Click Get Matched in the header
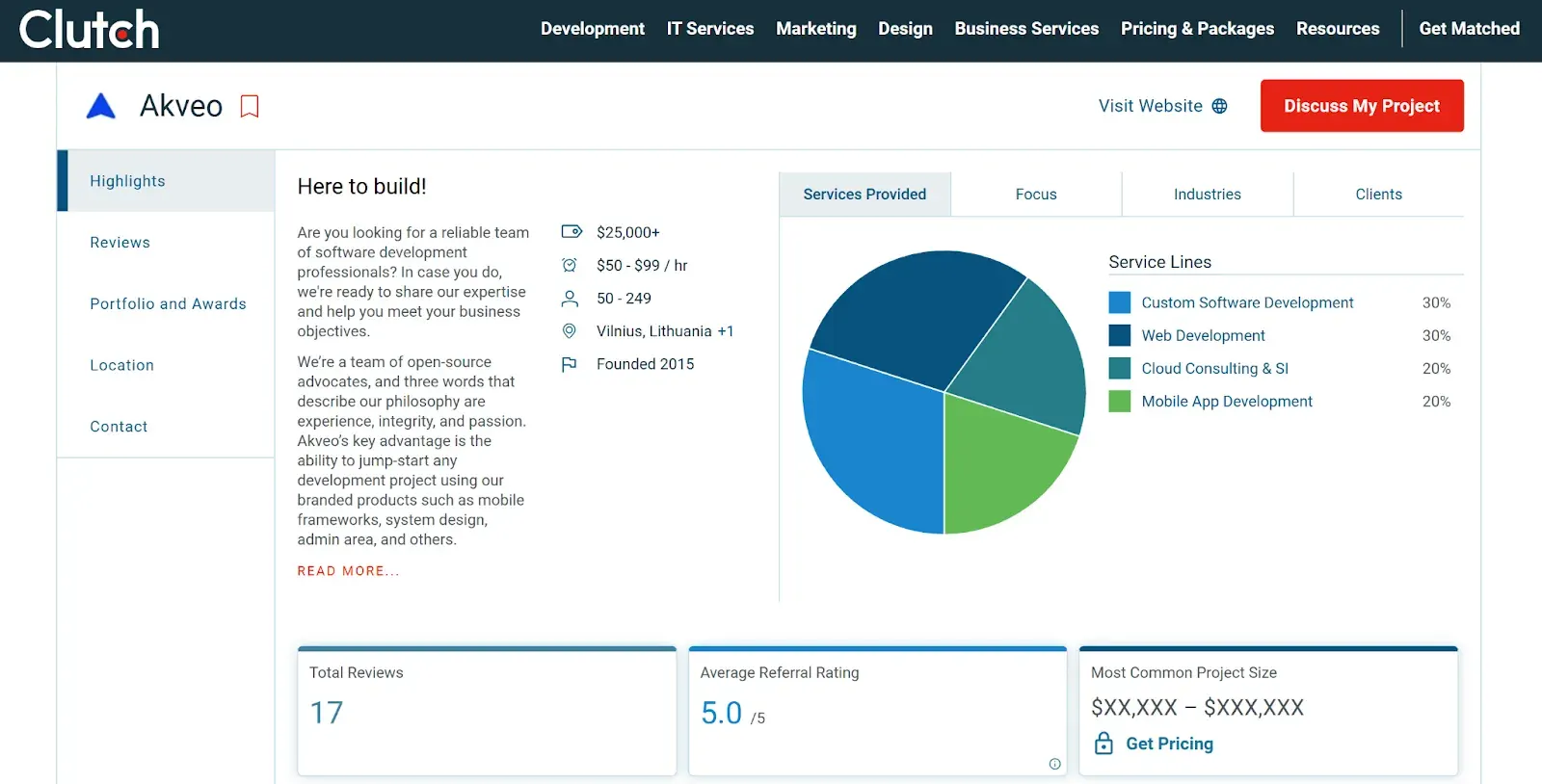 click(x=1469, y=29)
